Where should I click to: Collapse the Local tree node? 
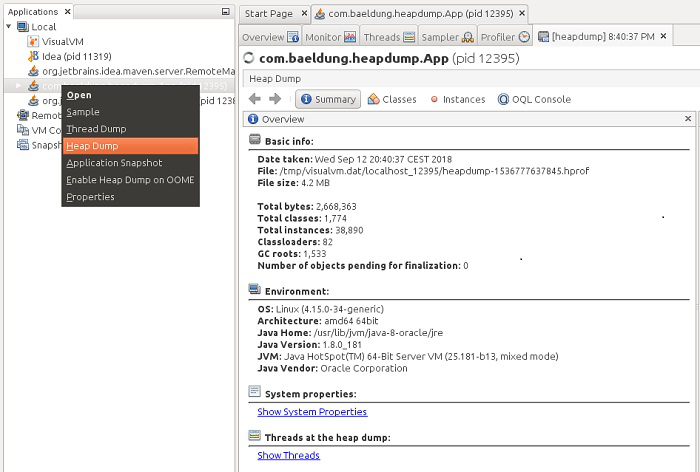click(x=8, y=26)
